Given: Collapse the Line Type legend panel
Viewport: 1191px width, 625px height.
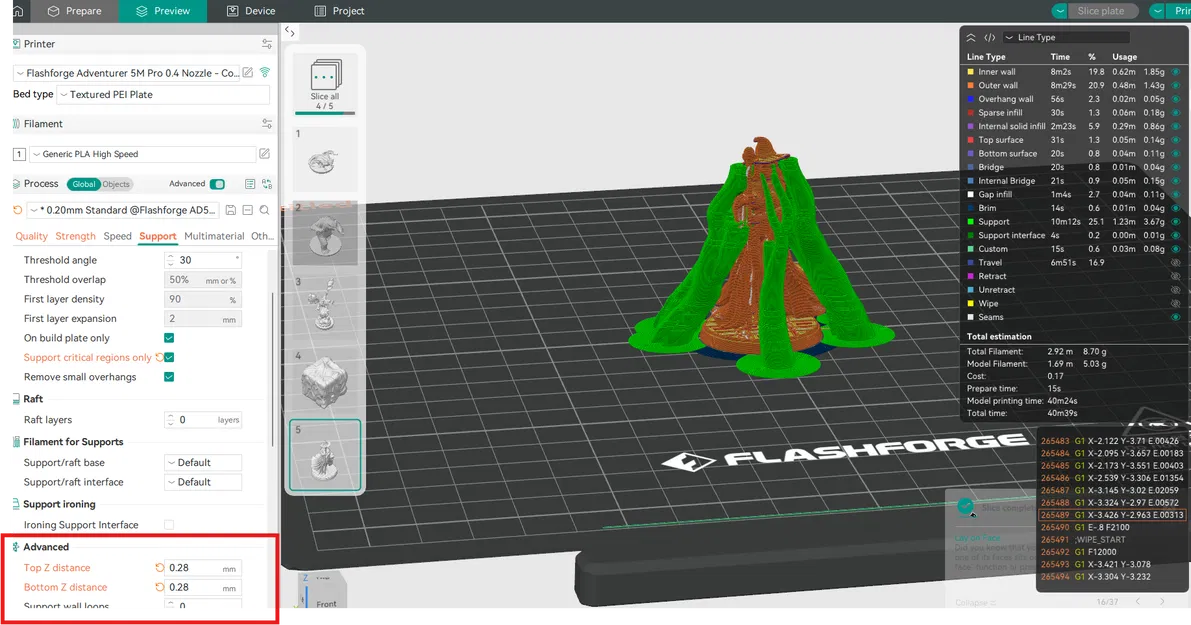Looking at the screenshot, I should click(x=971, y=37).
